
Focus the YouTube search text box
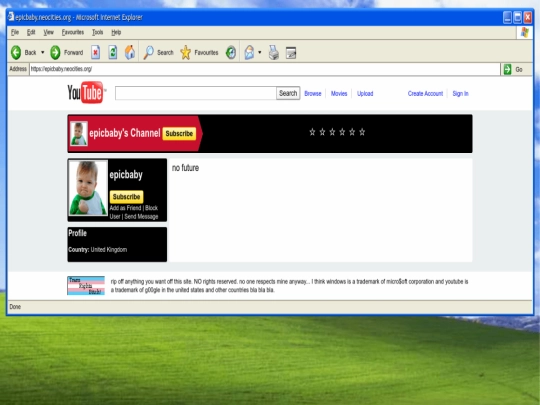click(x=196, y=93)
